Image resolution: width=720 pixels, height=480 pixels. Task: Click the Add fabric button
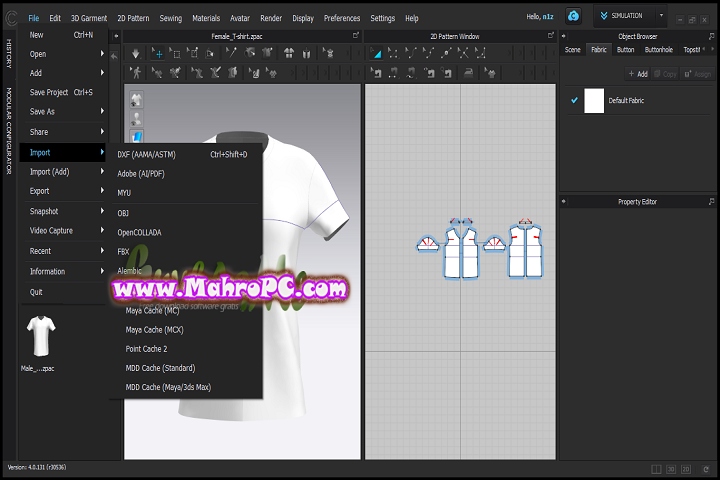(x=638, y=74)
